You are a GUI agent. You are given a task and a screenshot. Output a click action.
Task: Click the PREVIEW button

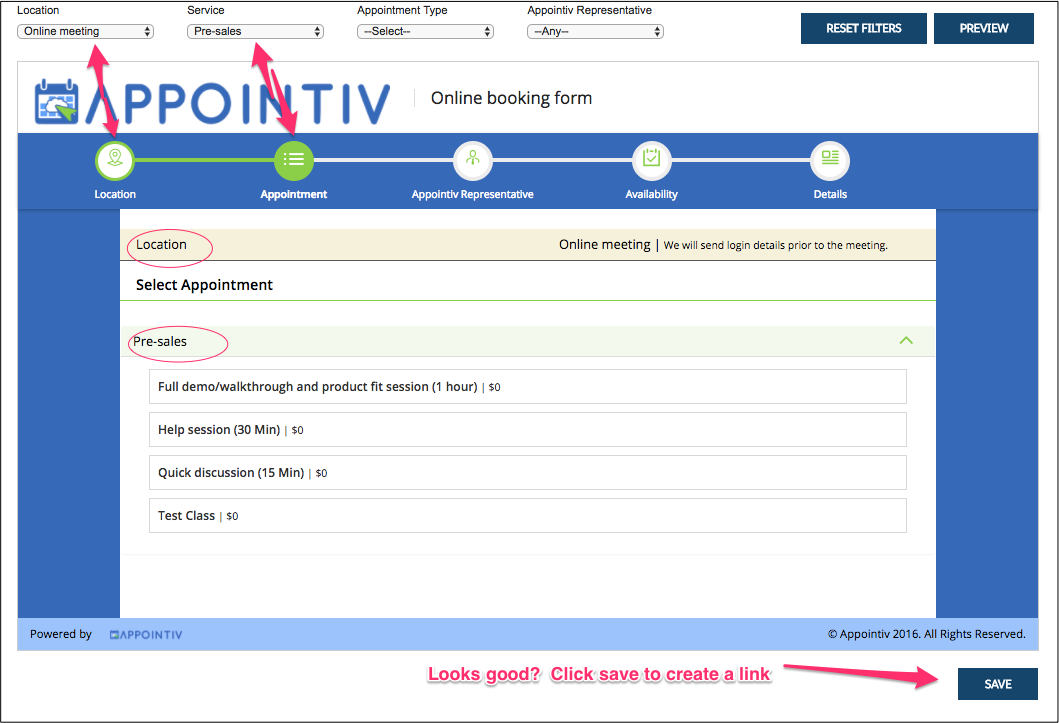983,28
